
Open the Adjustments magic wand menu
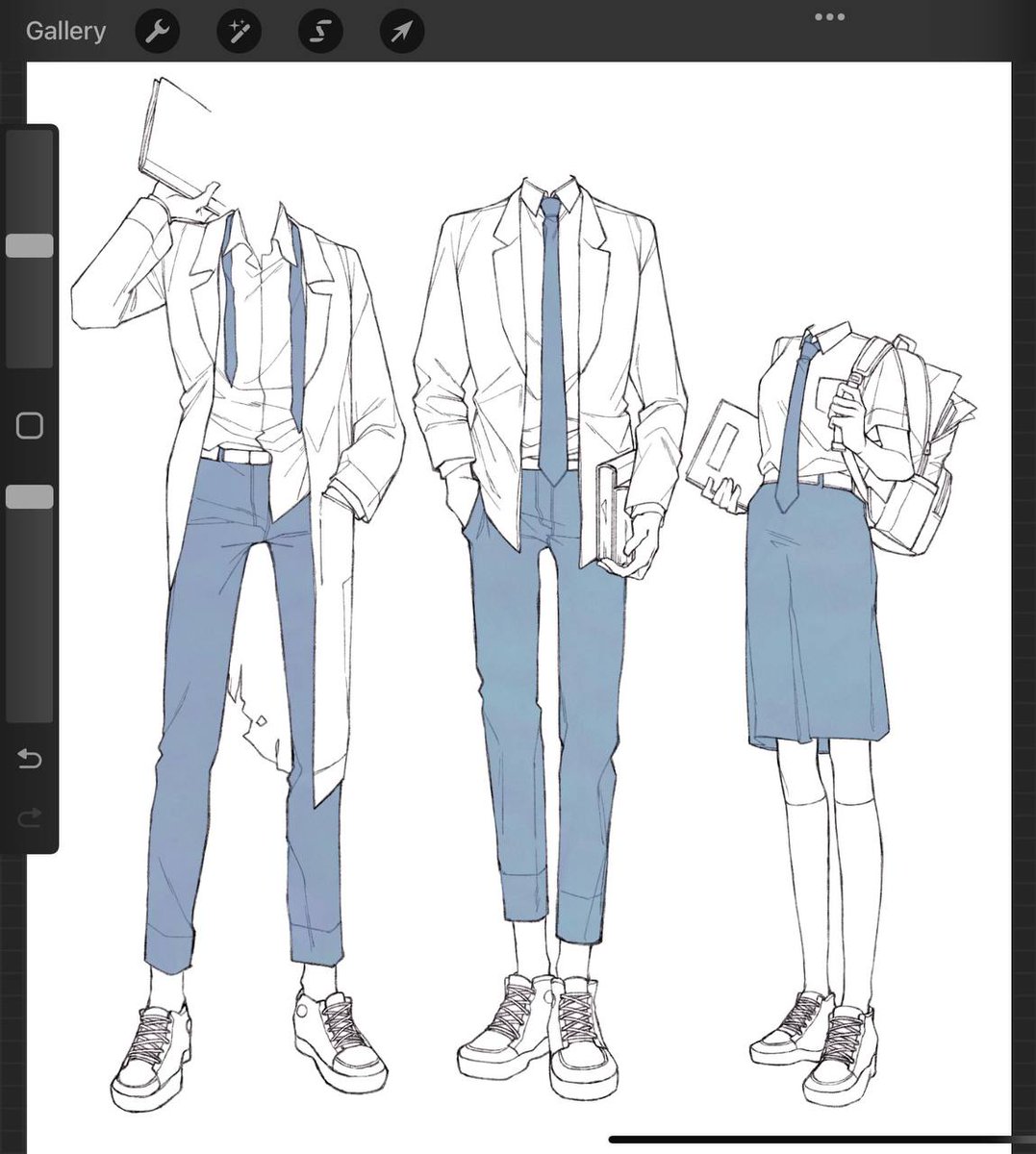(x=237, y=32)
